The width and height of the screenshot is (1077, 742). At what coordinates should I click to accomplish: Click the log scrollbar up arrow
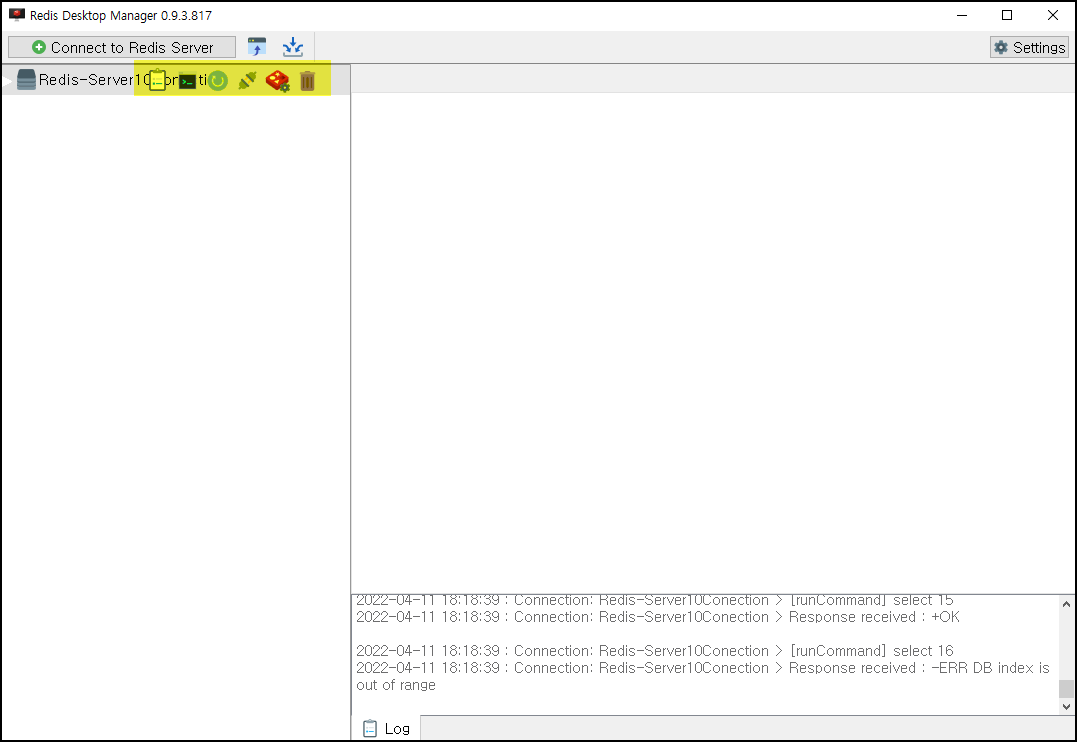1066,605
